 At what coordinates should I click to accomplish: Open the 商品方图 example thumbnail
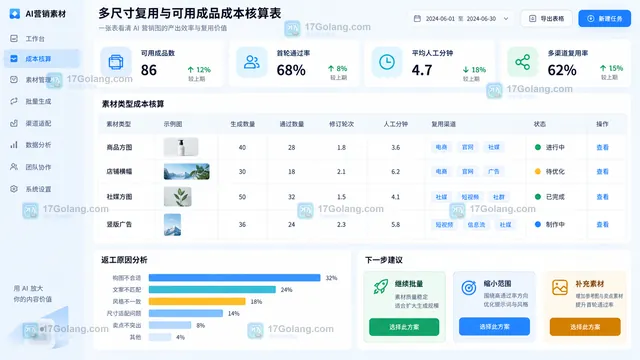point(181,147)
